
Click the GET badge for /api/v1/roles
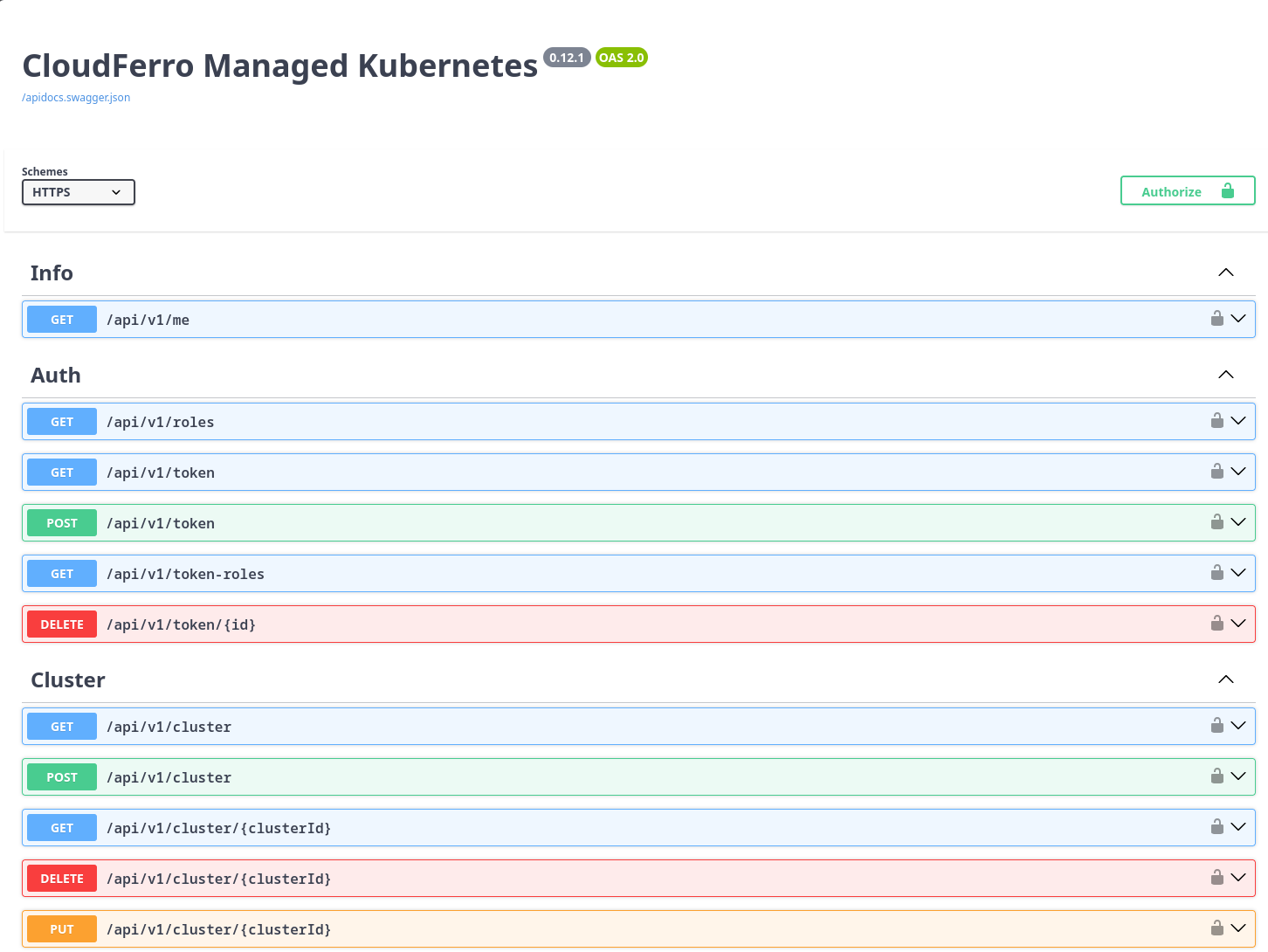[x=62, y=422]
